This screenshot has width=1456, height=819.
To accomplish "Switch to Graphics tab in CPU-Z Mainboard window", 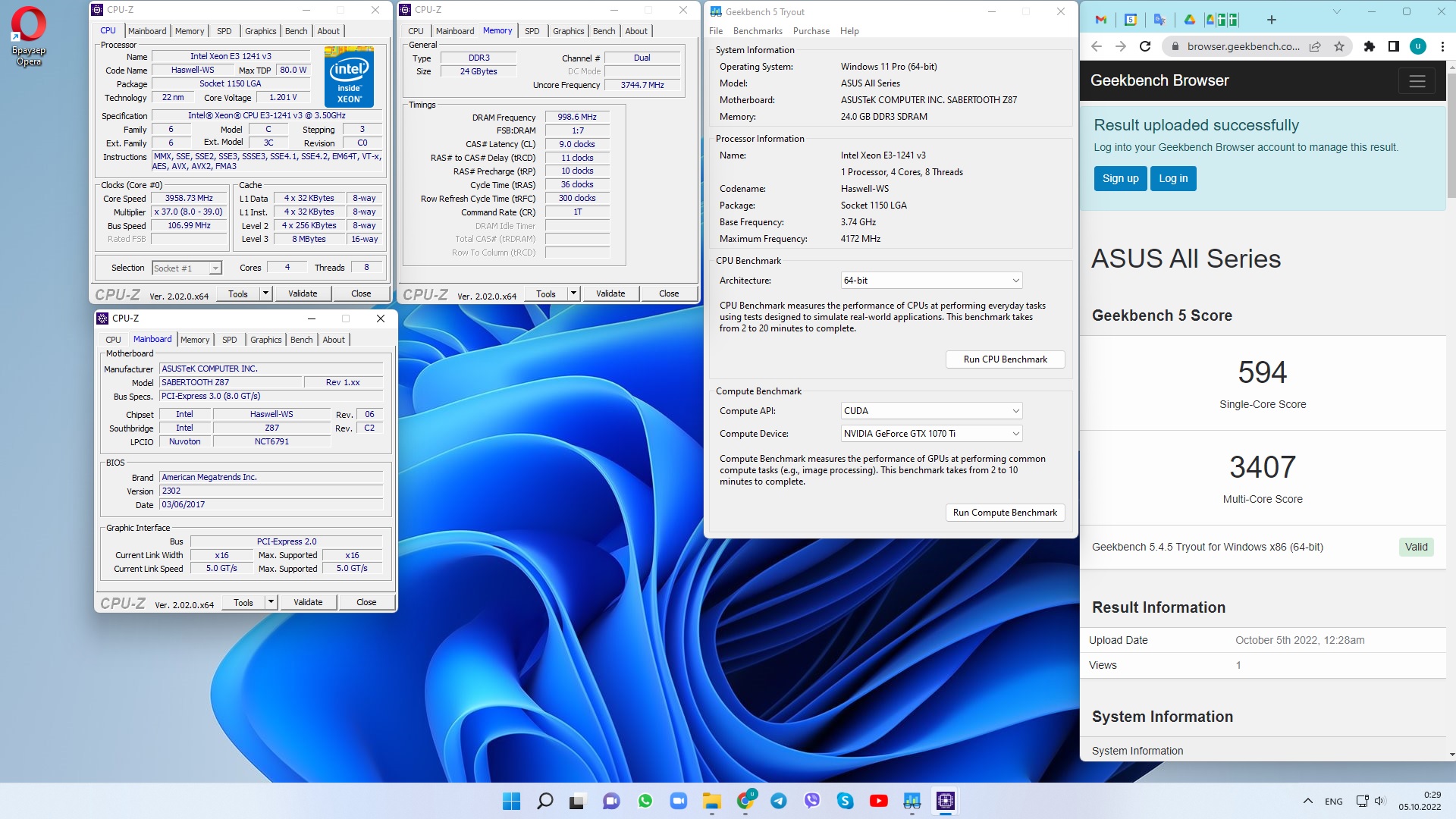I will 265,340.
